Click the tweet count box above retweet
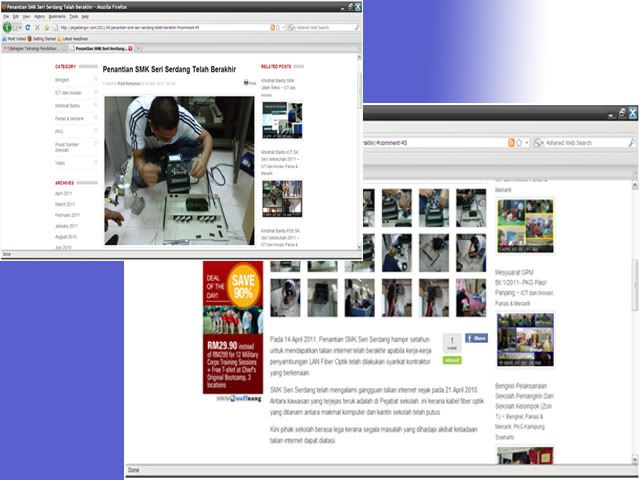The height and width of the screenshot is (480, 640). (x=452, y=343)
